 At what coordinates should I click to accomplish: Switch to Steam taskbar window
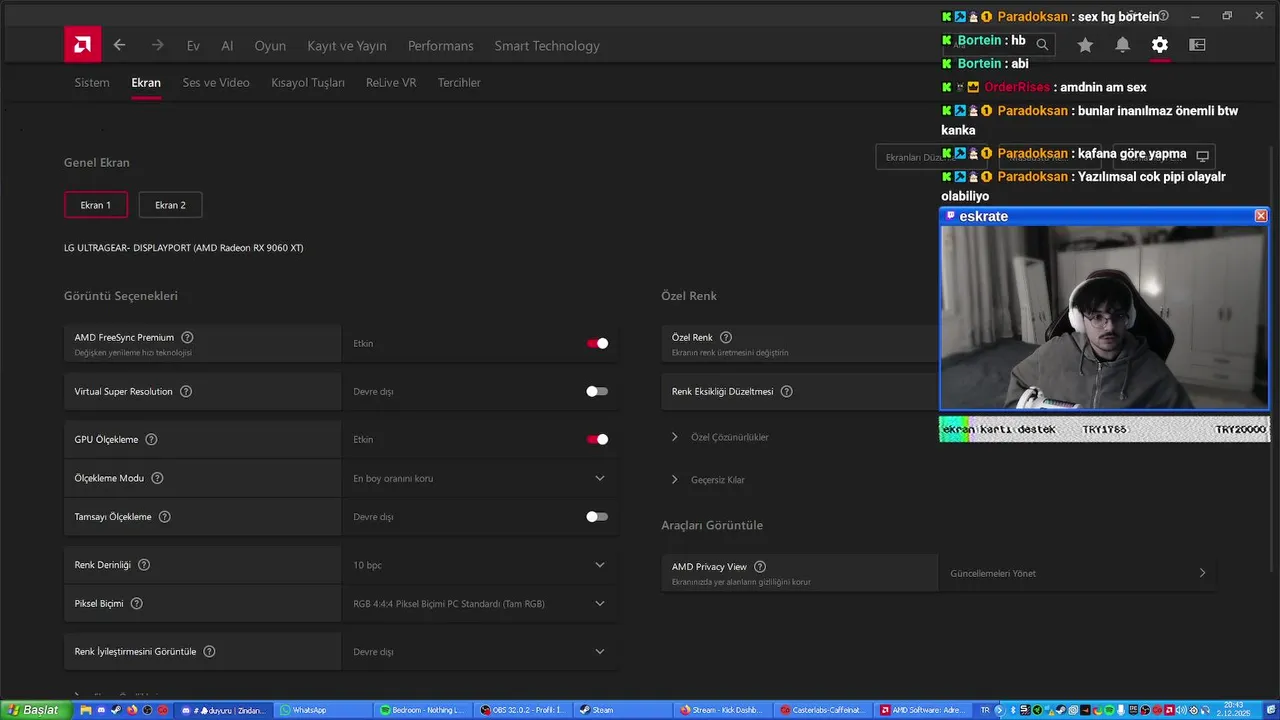(623, 710)
